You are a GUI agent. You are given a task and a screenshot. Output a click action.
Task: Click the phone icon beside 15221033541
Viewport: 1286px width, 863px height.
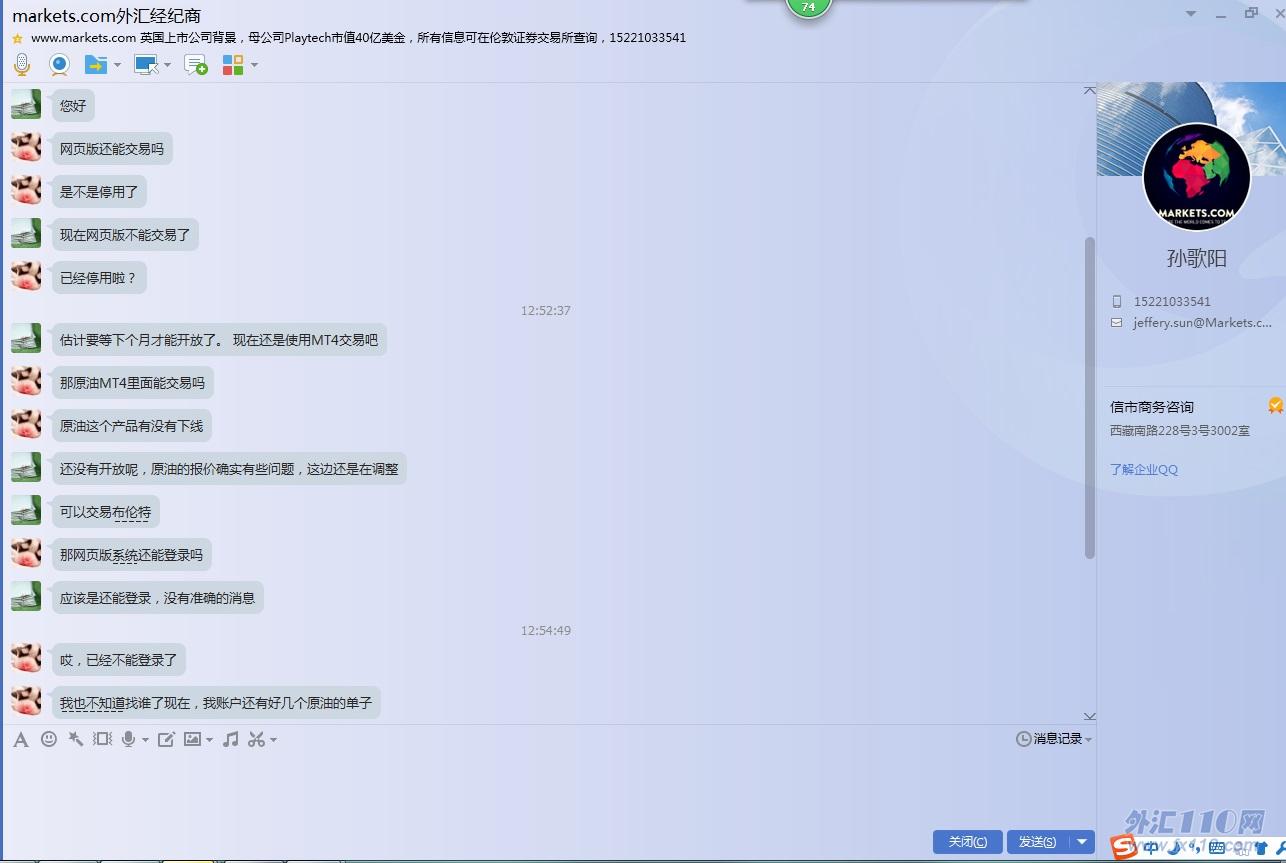[x=1117, y=301]
